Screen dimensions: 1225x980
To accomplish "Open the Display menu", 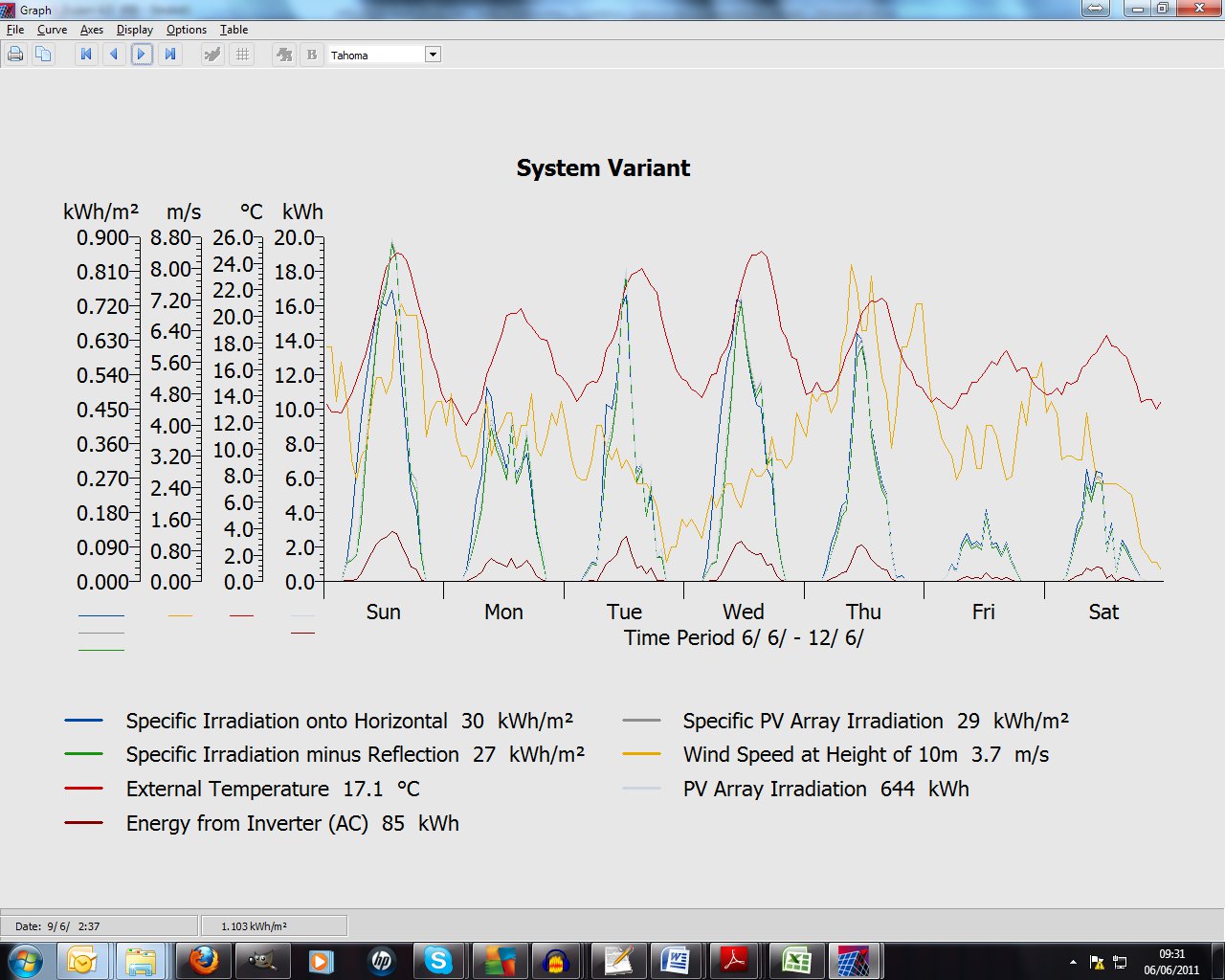I will [135, 30].
